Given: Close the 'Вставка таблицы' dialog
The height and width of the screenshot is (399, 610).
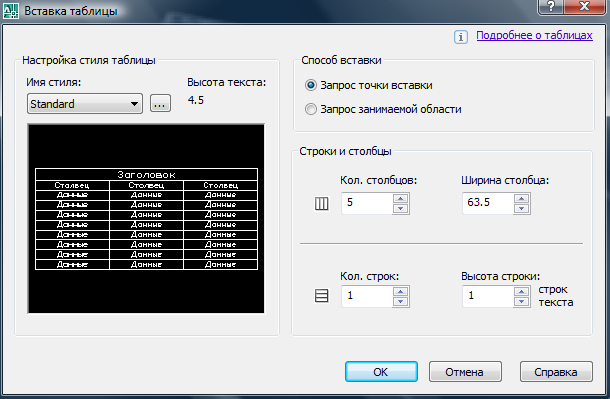Looking at the screenshot, I should (584, 6).
